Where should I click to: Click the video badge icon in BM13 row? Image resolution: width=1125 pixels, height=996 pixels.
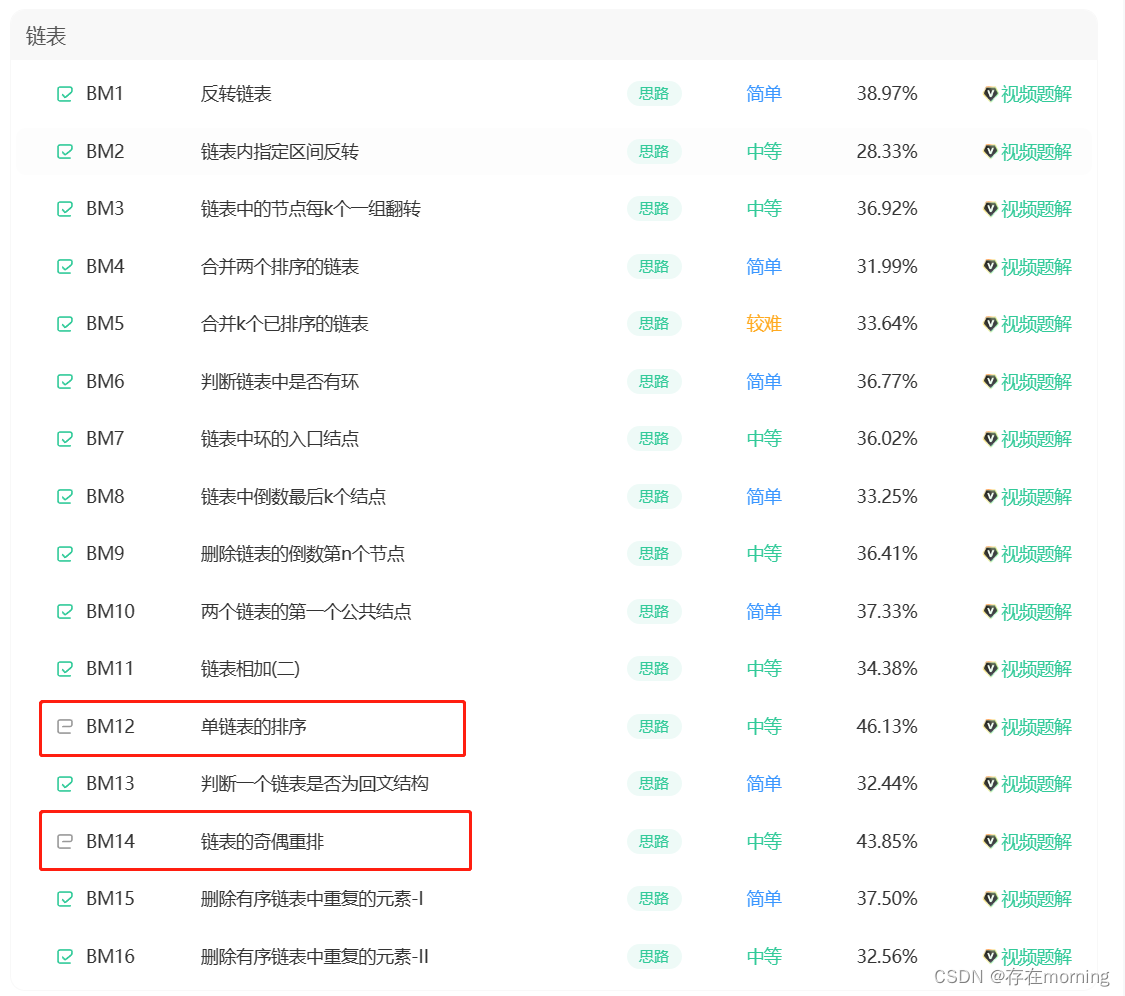click(990, 784)
